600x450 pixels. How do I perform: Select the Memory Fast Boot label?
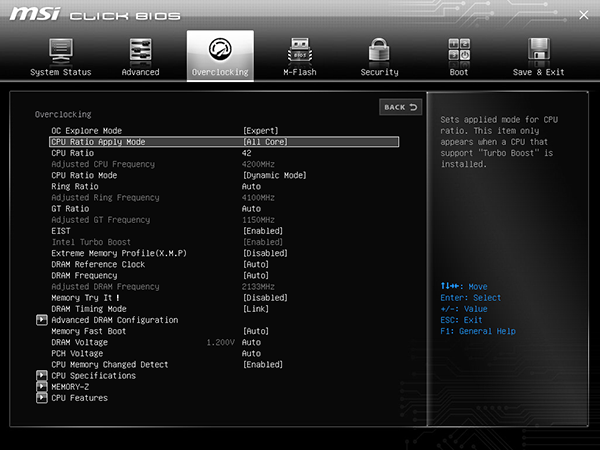88,331
